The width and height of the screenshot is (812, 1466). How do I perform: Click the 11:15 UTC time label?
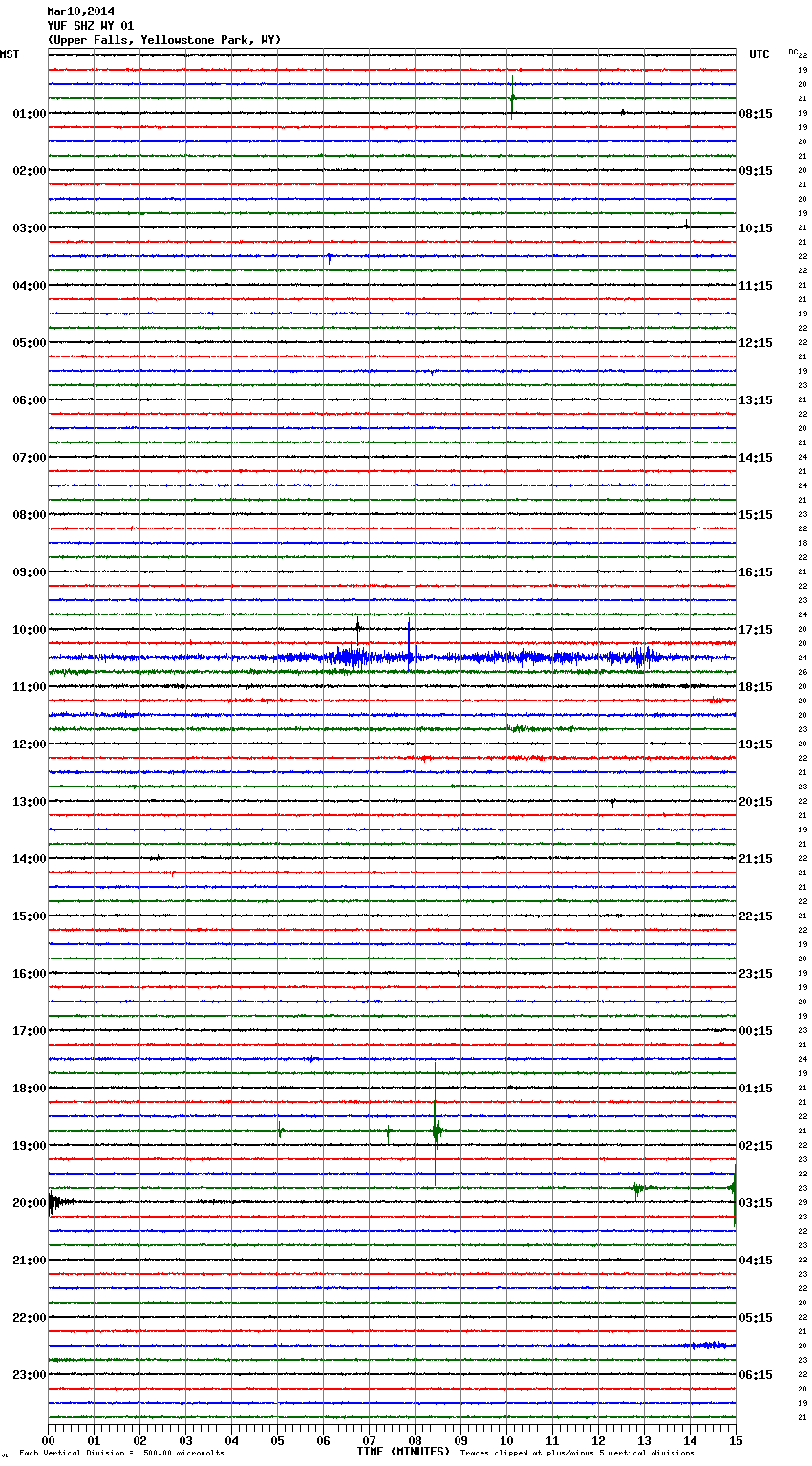coord(756,286)
